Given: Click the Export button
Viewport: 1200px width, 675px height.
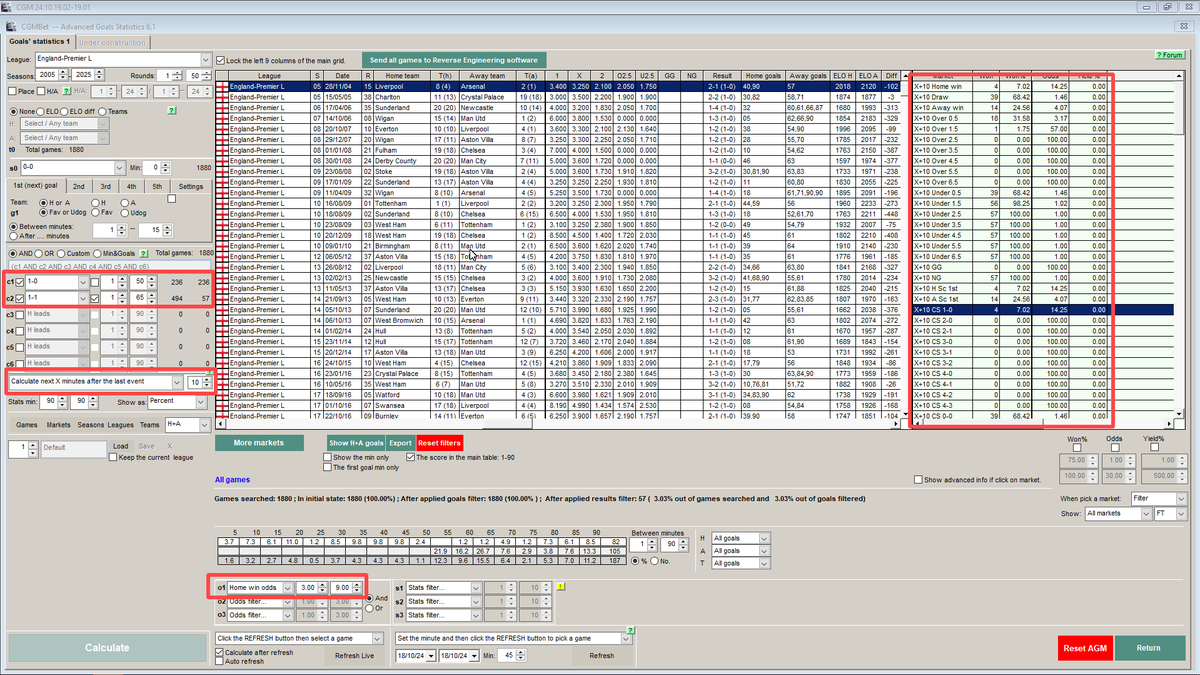Looking at the screenshot, I should coord(400,442).
